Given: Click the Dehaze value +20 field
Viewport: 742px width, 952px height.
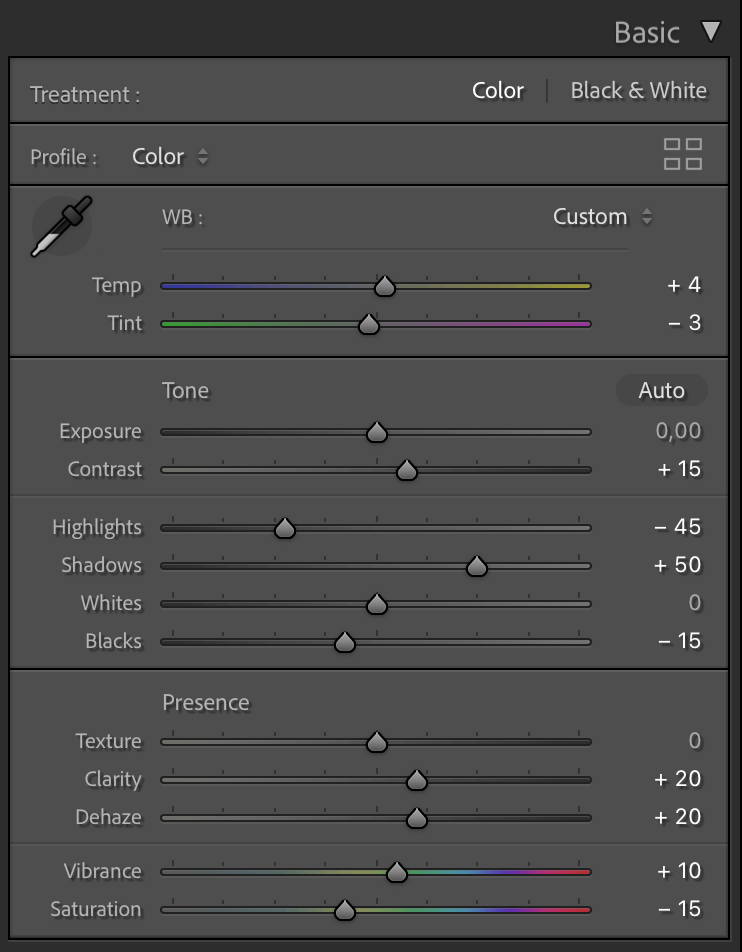Looking at the screenshot, I should pyautogui.click(x=678, y=817).
